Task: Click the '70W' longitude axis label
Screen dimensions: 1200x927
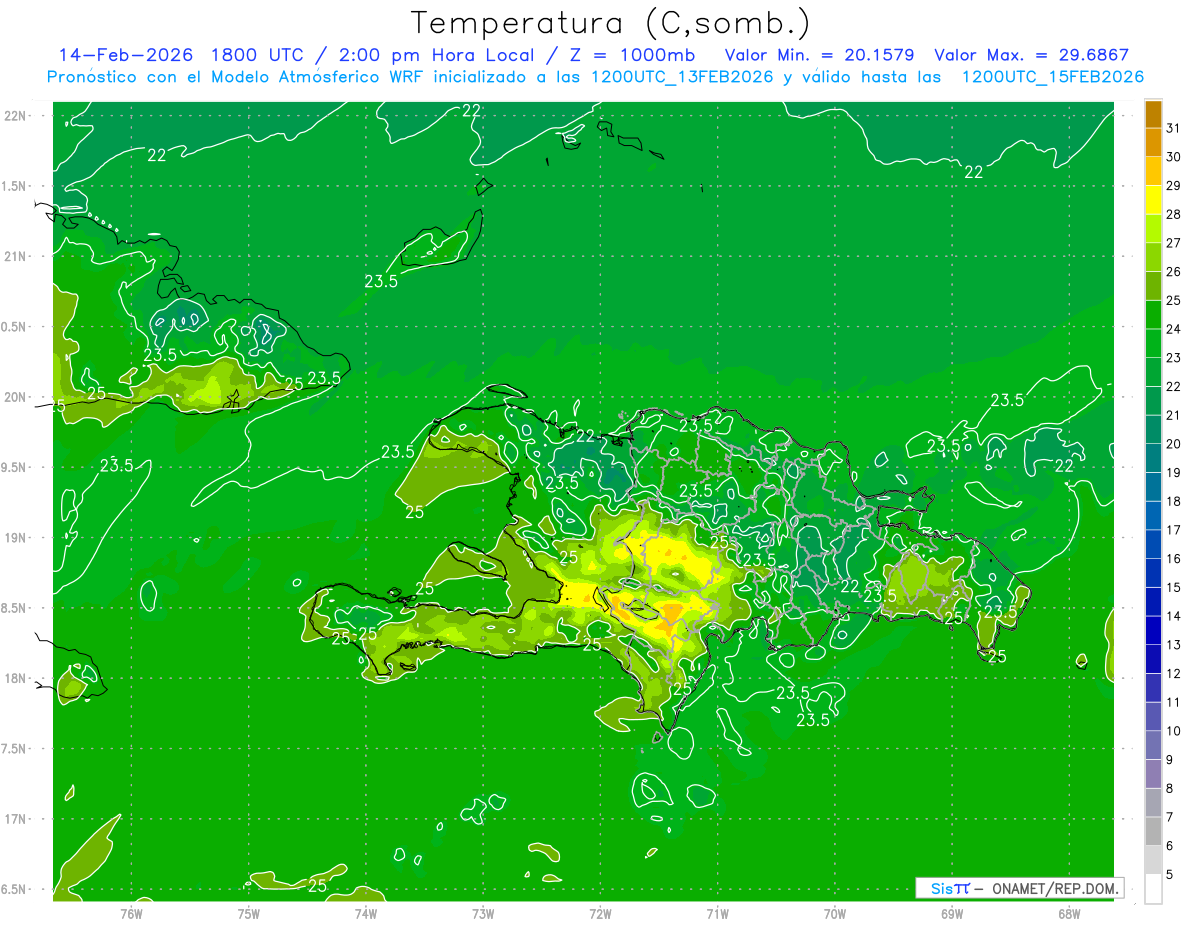Action: (x=835, y=913)
